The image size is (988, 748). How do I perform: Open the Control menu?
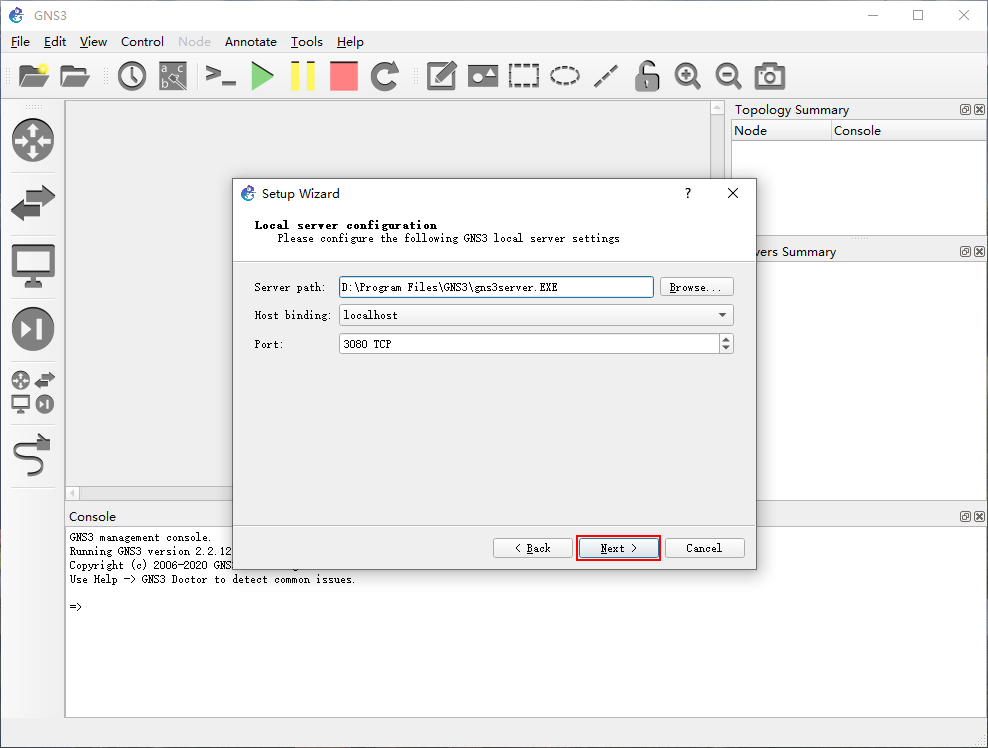point(142,42)
